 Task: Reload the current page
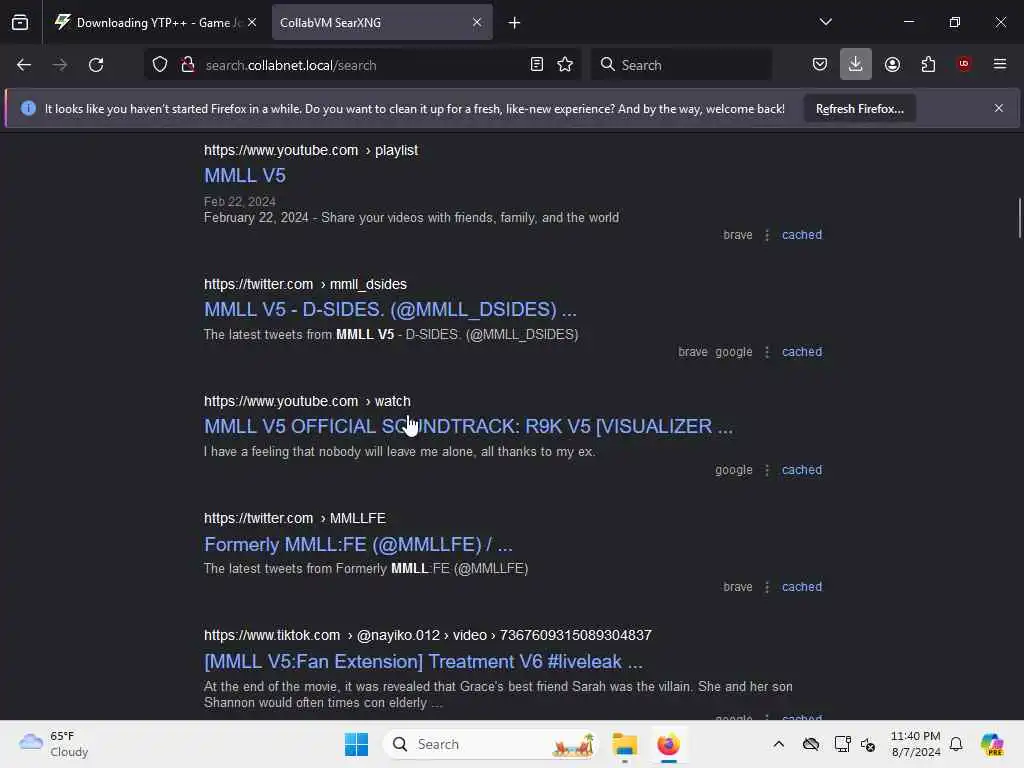(96, 65)
